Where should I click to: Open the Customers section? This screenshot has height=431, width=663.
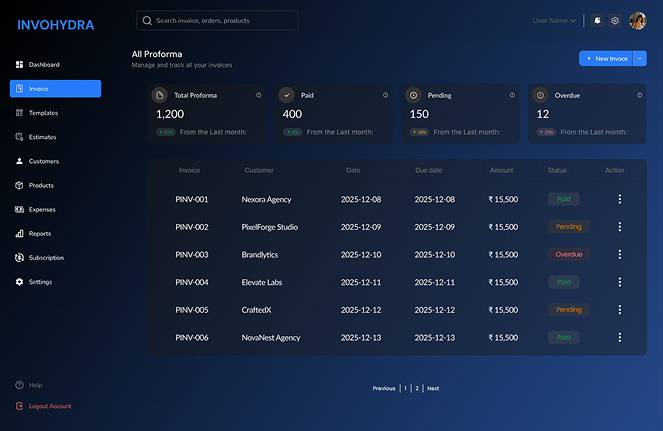pyautogui.click(x=44, y=161)
